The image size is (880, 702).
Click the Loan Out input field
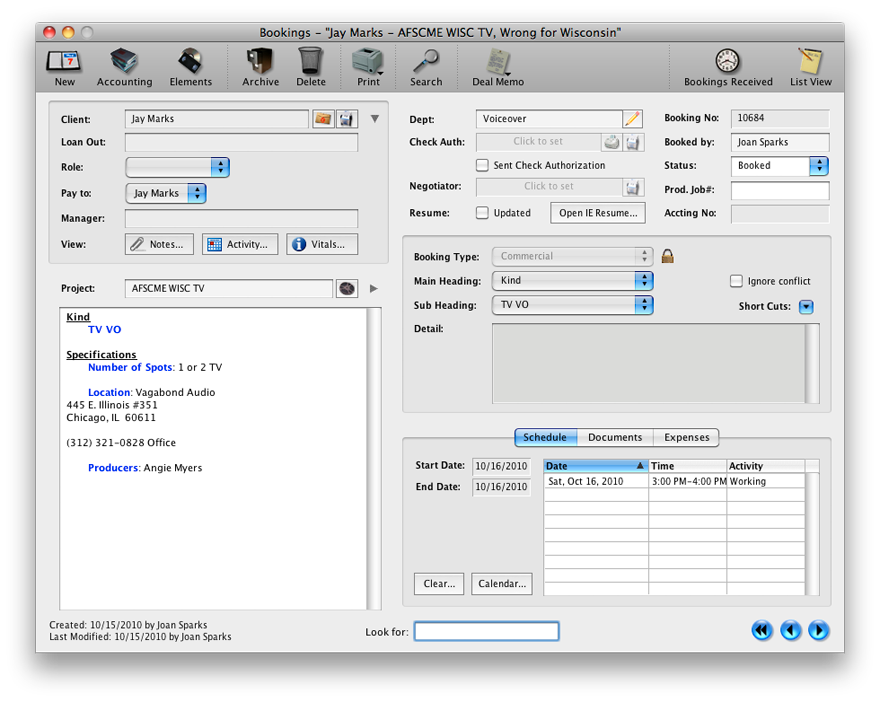pyautogui.click(x=241, y=143)
